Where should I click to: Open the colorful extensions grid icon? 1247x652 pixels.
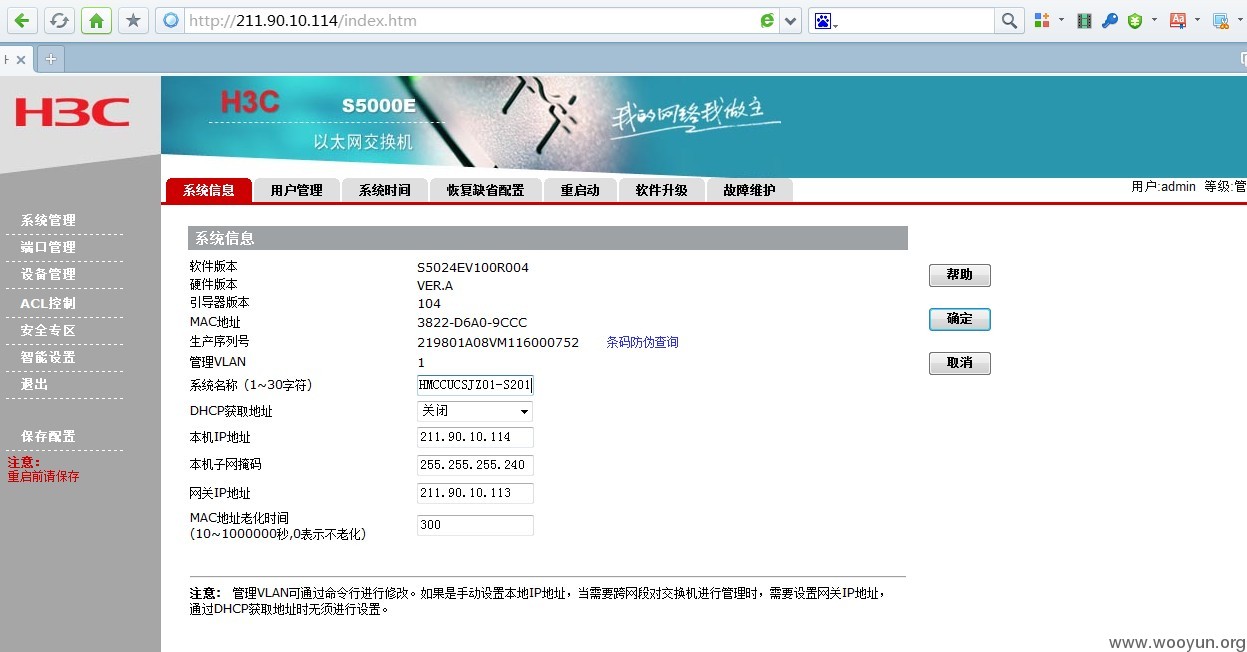[1042, 20]
